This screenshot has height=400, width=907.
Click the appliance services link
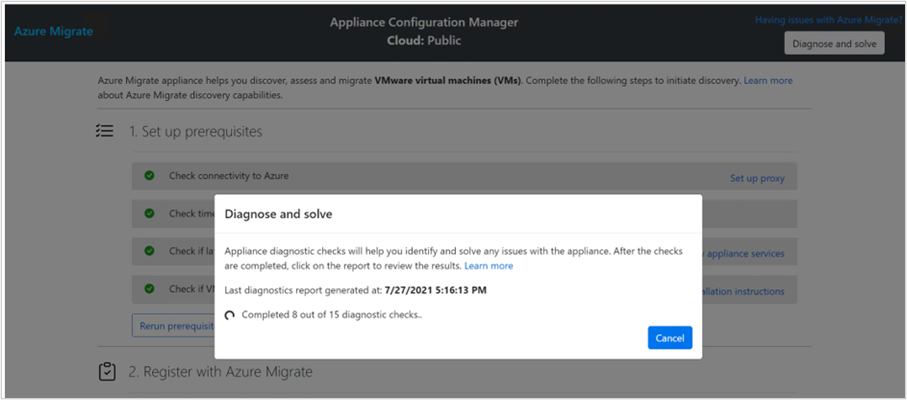click(745, 253)
